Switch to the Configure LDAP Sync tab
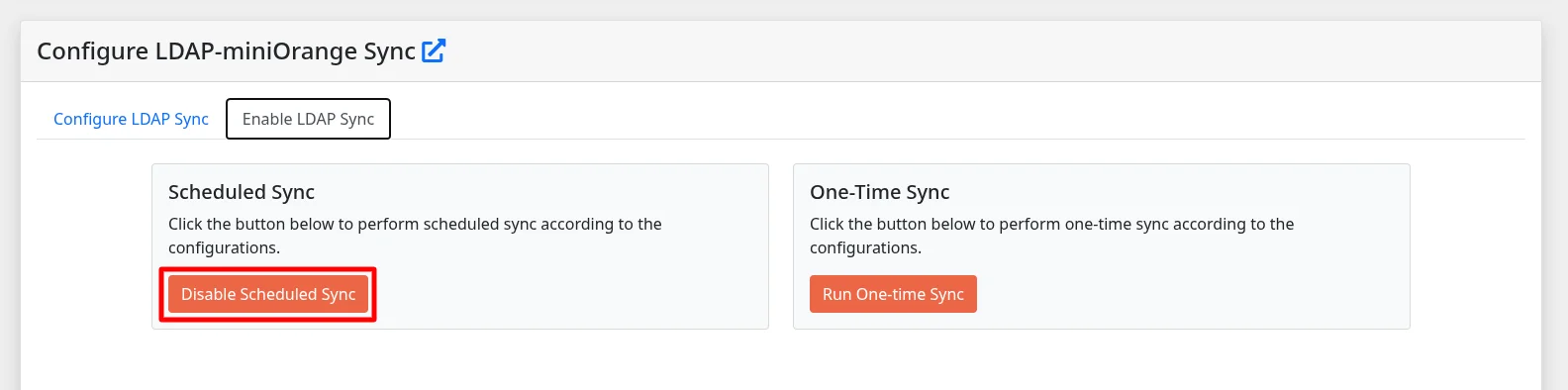 pyautogui.click(x=131, y=119)
